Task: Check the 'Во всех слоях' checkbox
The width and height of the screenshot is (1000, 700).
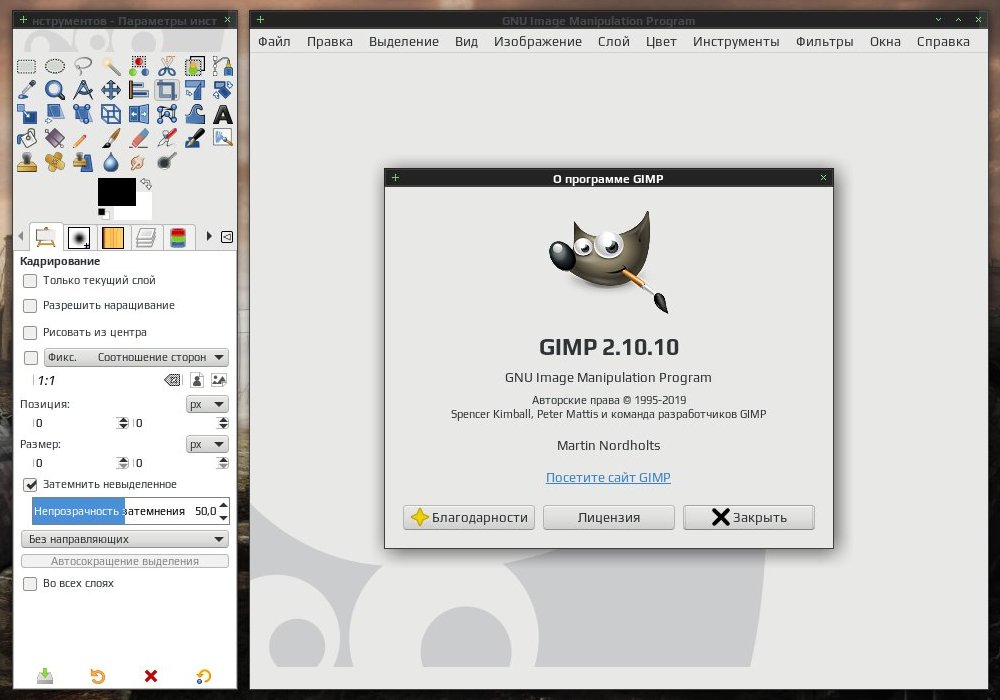Action: pyautogui.click(x=30, y=584)
